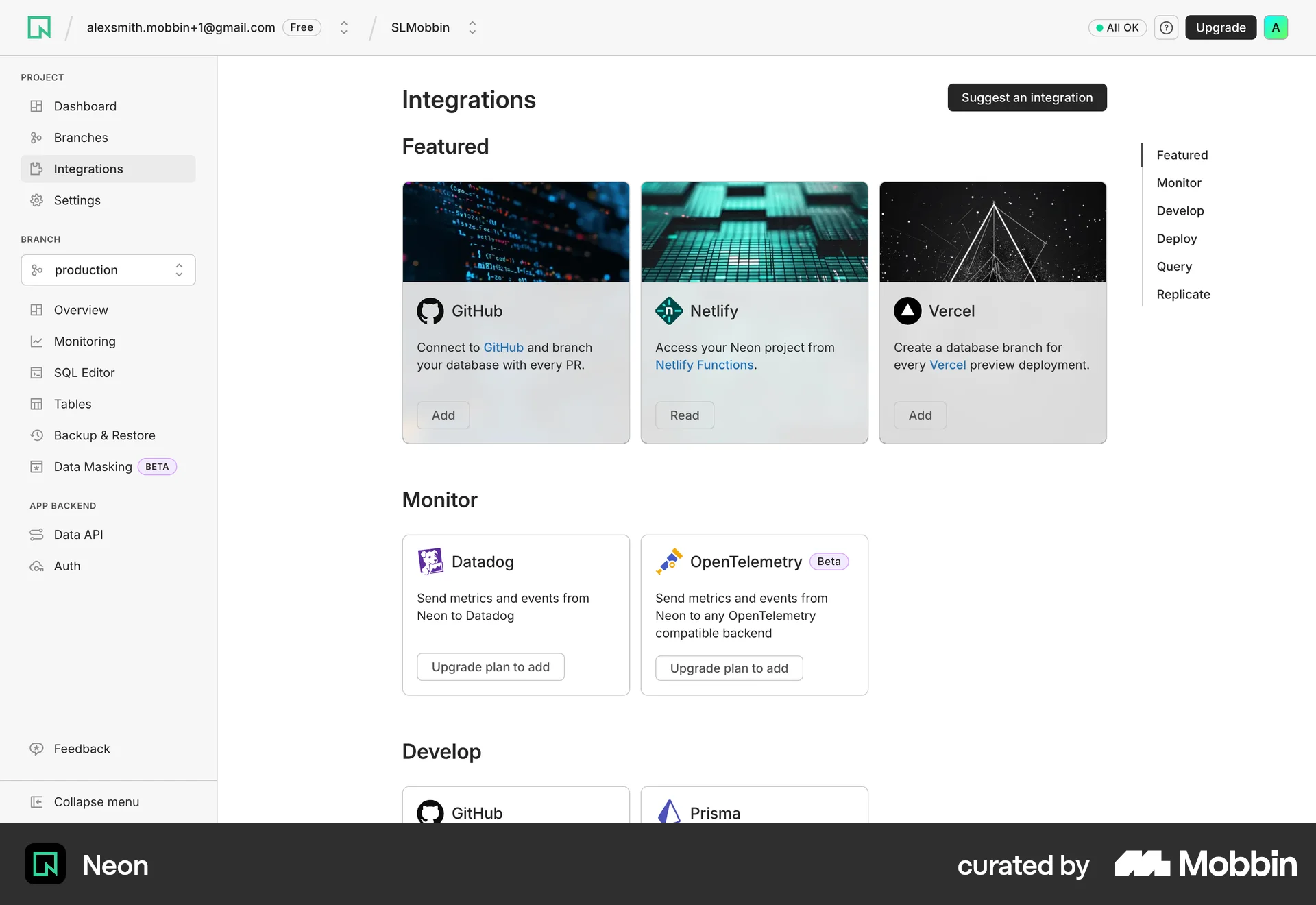1316x905 pixels.
Task: Click the OpenTelemetry telescope logo
Action: tap(669, 562)
